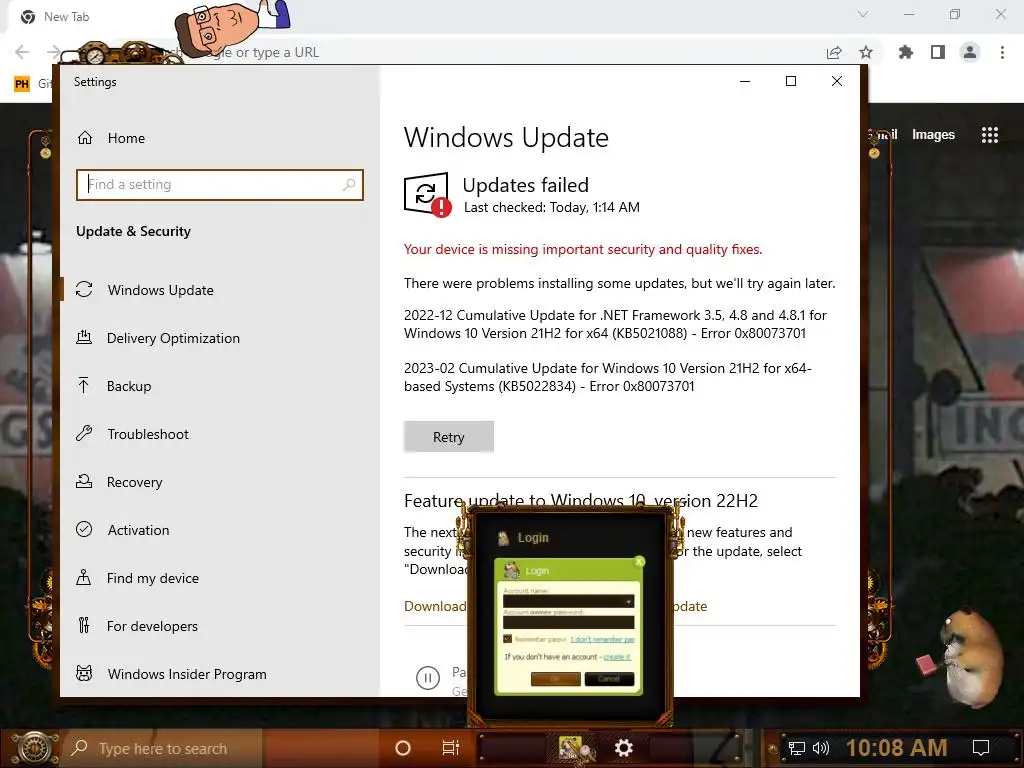Screen dimensions: 1024x768
Task: Click the KB5021088 .NET Framework update error text
Action: point(615,324)
